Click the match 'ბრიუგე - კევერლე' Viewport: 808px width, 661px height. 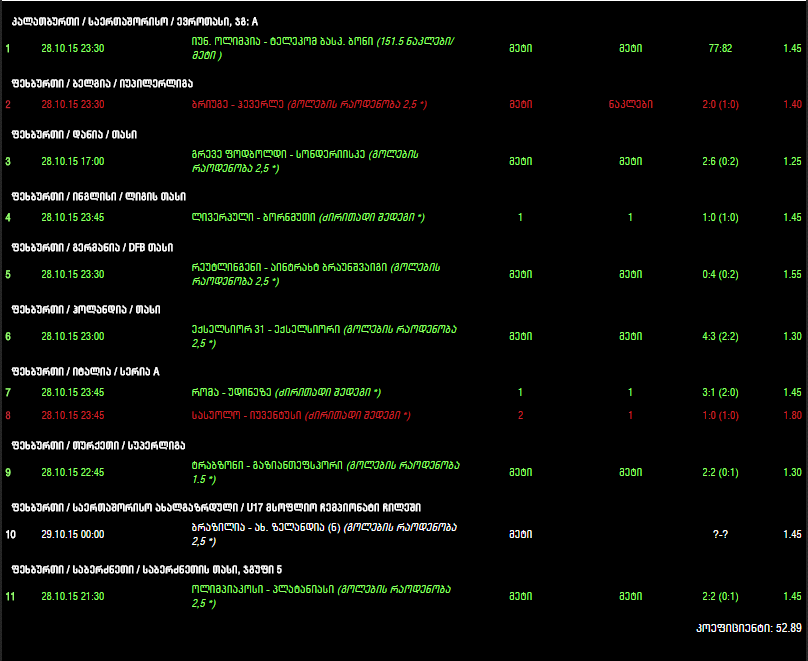point(238,104)
